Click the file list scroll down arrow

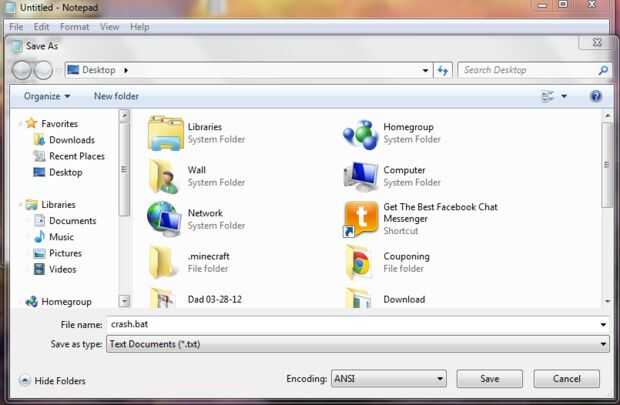[x=607, y=301]
